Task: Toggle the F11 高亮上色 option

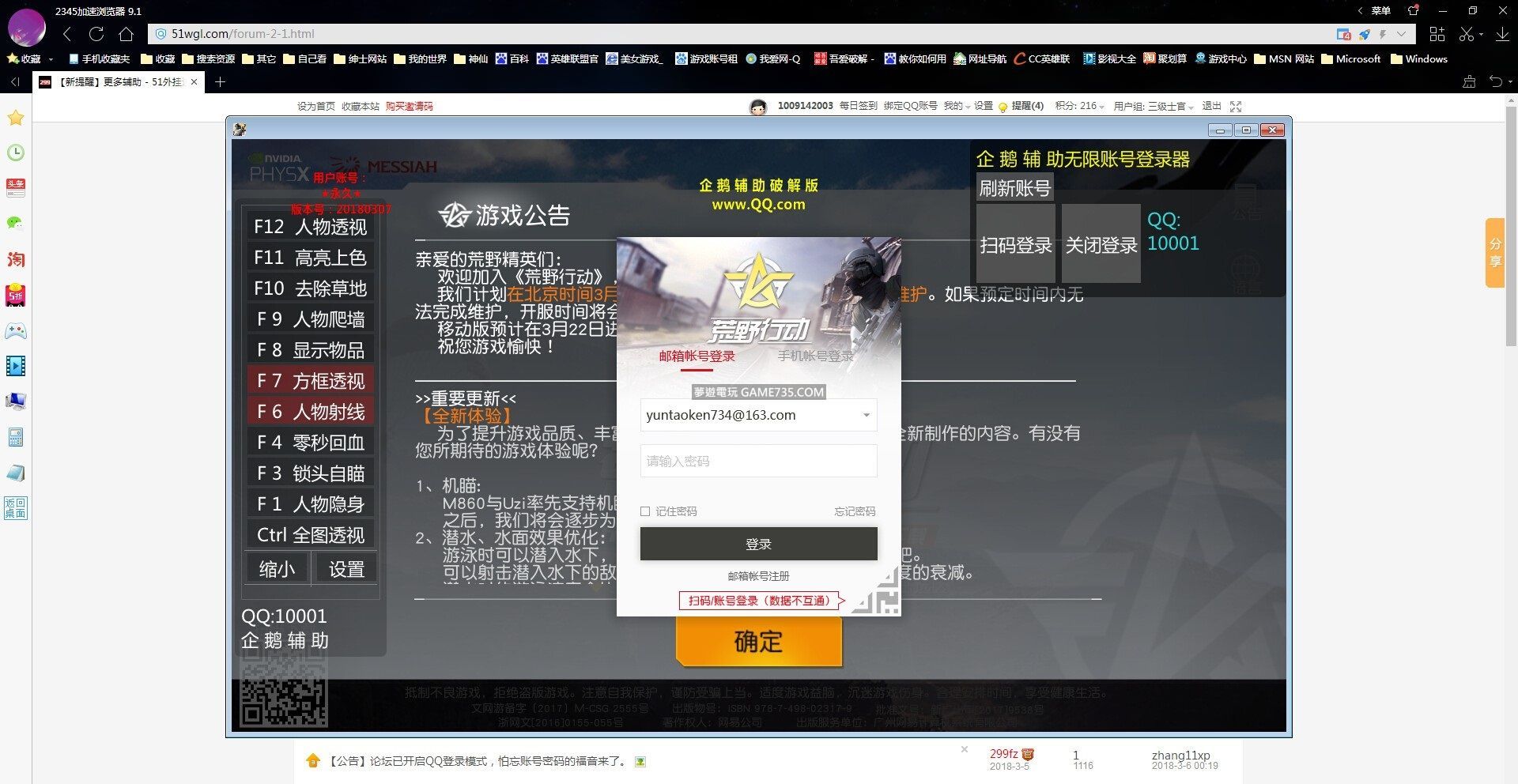Action: tap(311, 258)
